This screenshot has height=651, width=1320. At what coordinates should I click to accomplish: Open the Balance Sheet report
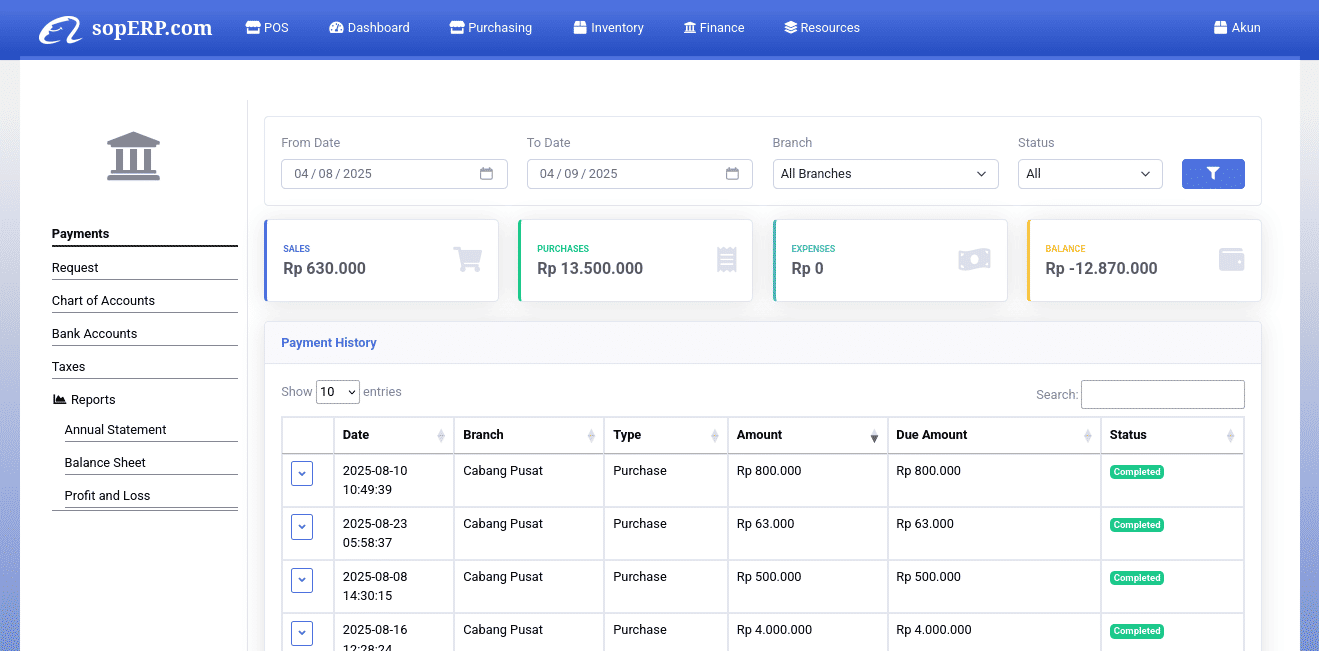[105, 463]
